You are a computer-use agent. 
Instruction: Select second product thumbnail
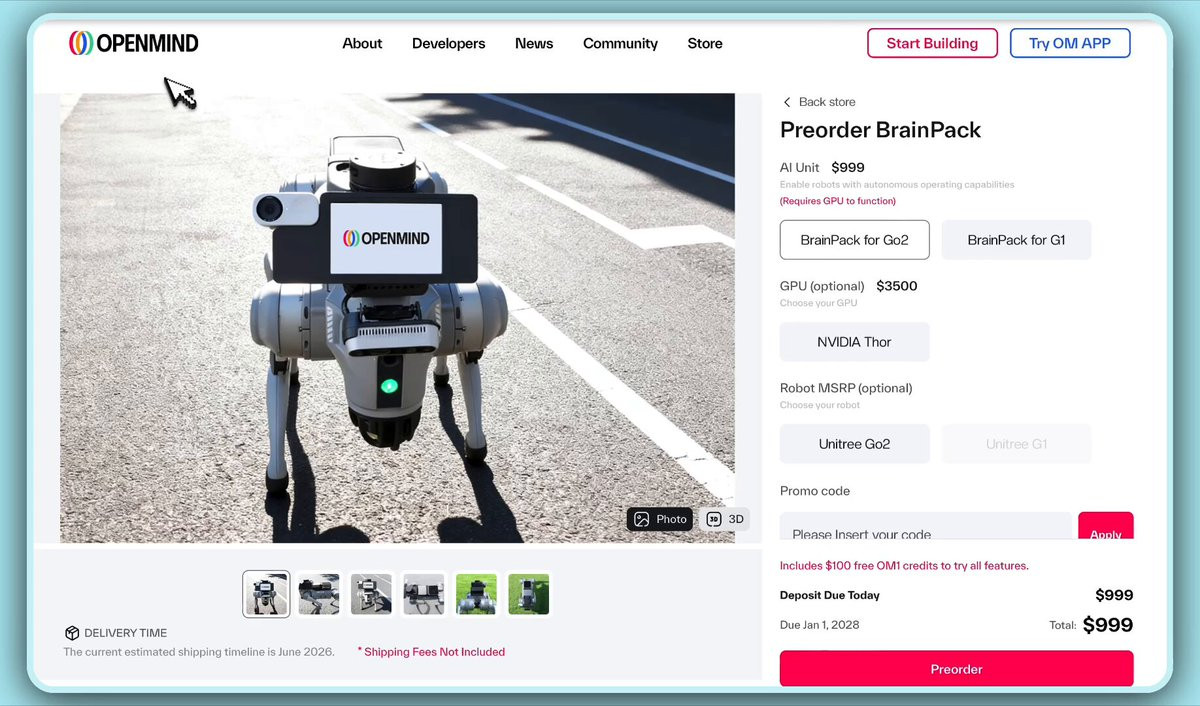(319, 594)
